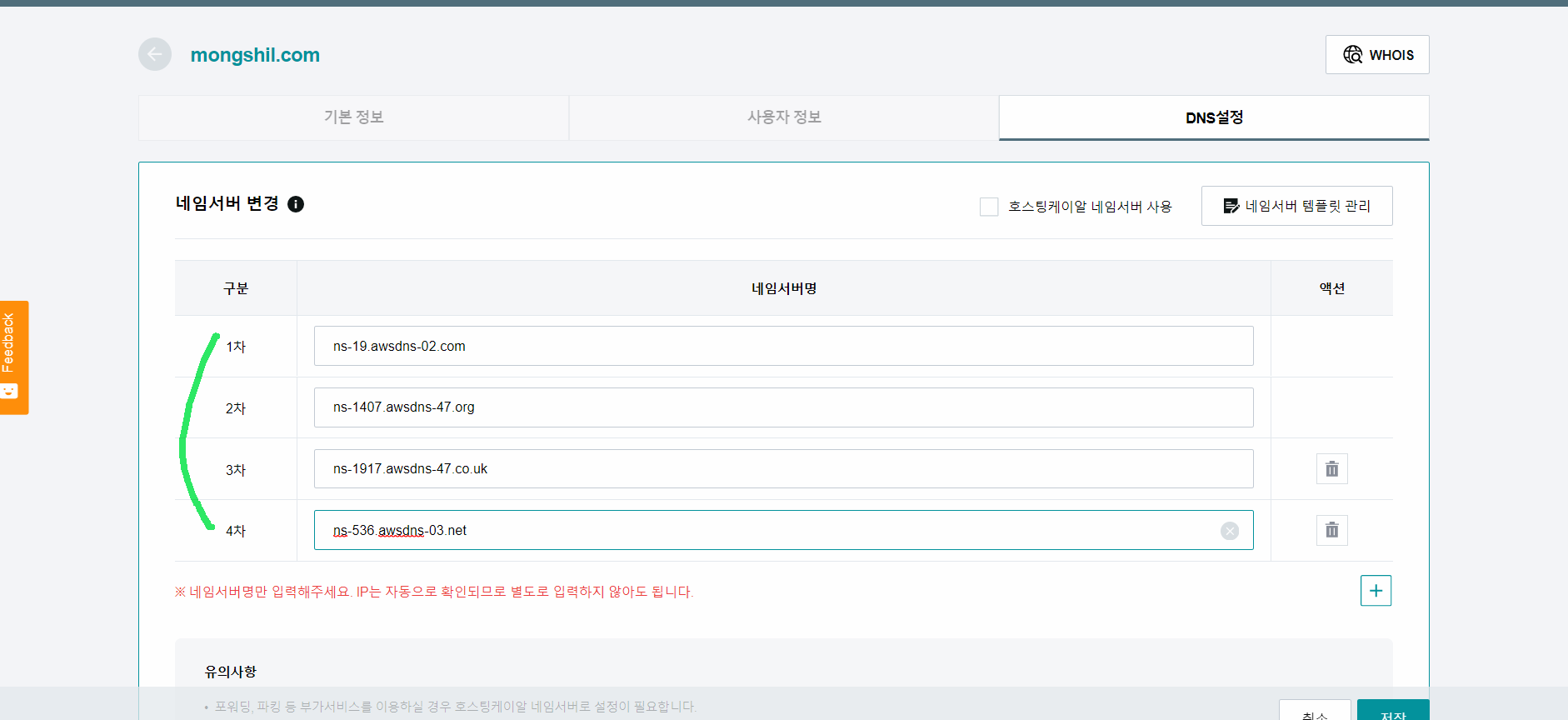Click the 2차 row label
The width and height of the screenshot is (1568, 720).
(x=236, y=408)
